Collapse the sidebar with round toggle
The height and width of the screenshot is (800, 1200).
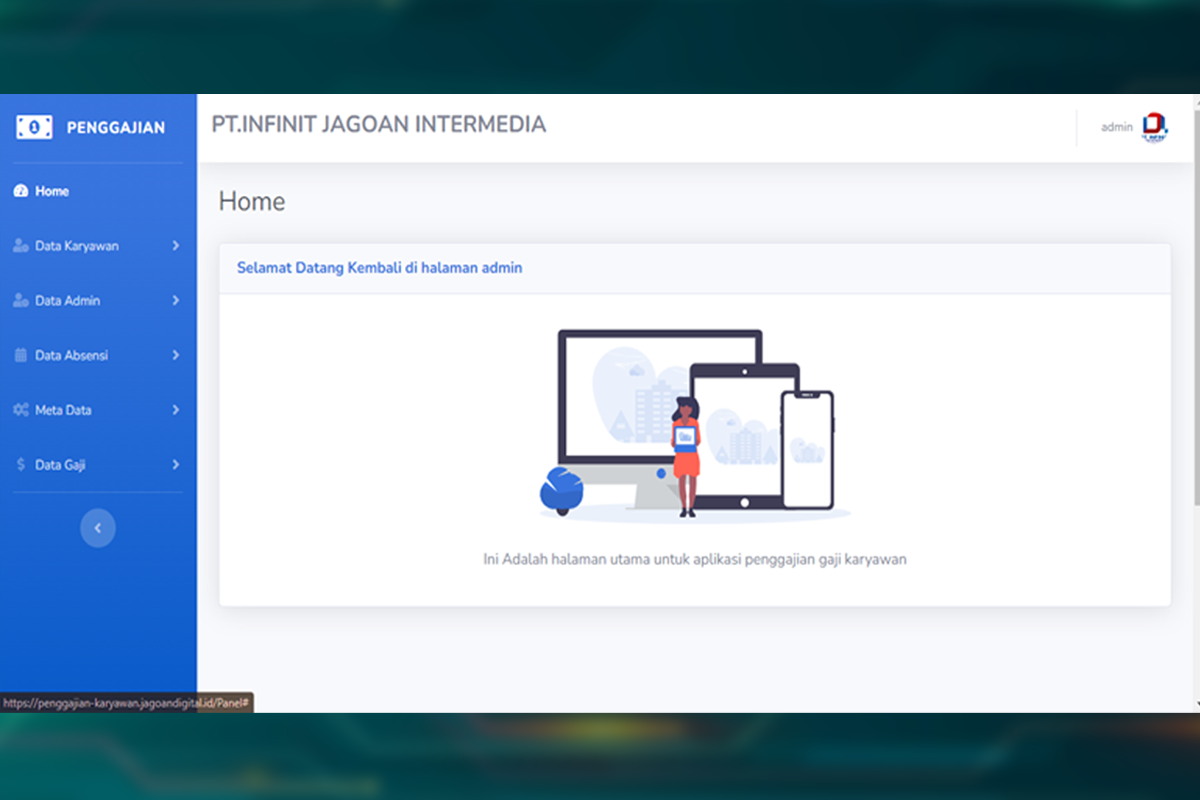pyautogui.click(x=98, y=528)
